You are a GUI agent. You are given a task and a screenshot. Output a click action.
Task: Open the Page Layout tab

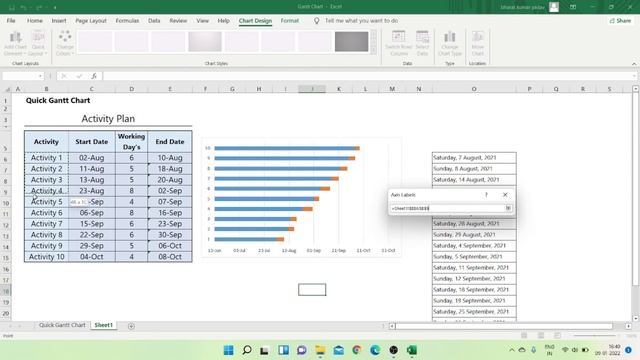click(91, 20)
